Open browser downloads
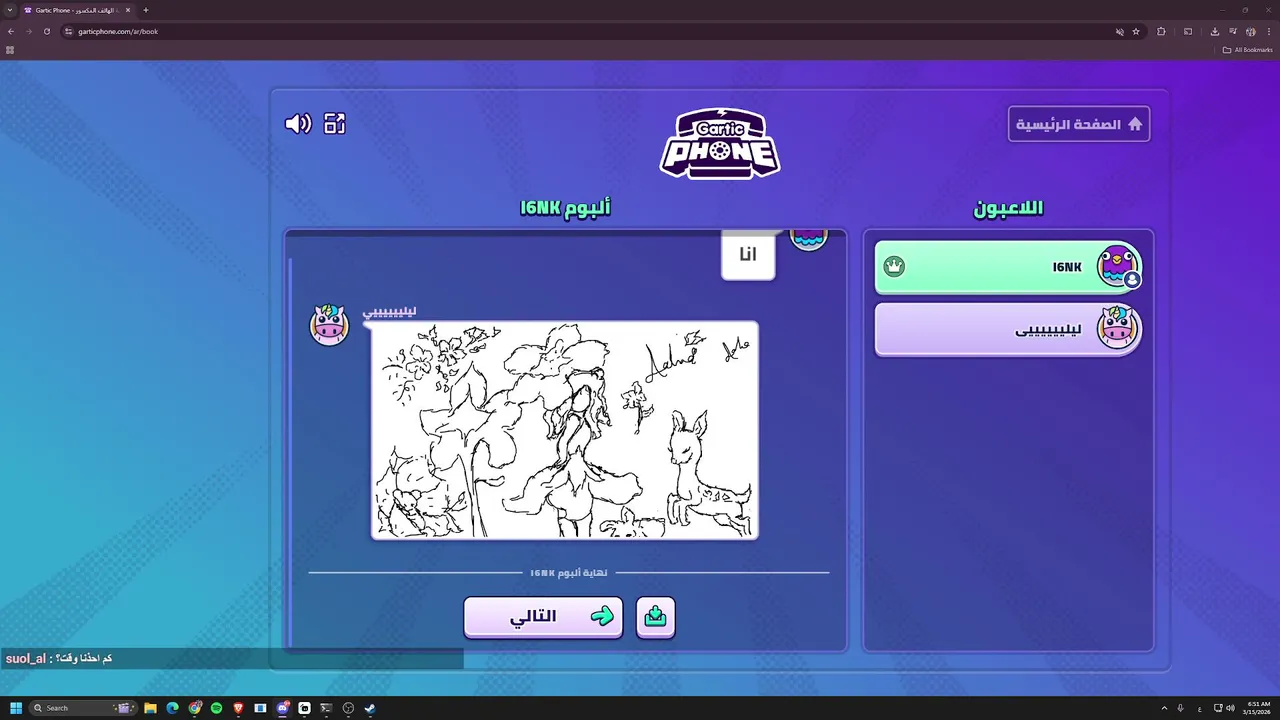Image resolution: width=1280 pixels, height=720 pixels. tap(1214, 31)
